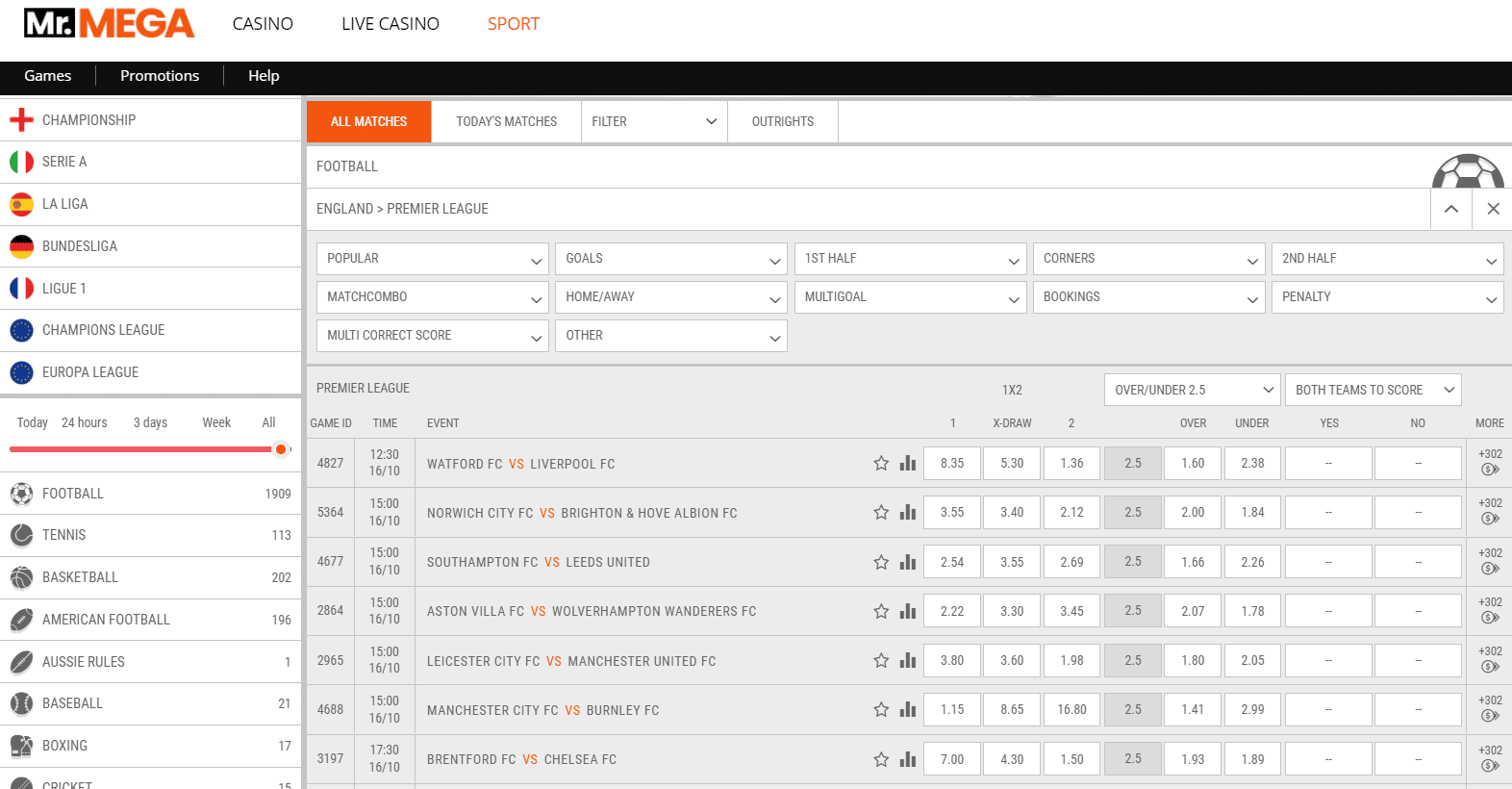Choose Bundesliga German flag icon
Screen dimensions: 1512x789
(x=21, y=246)
